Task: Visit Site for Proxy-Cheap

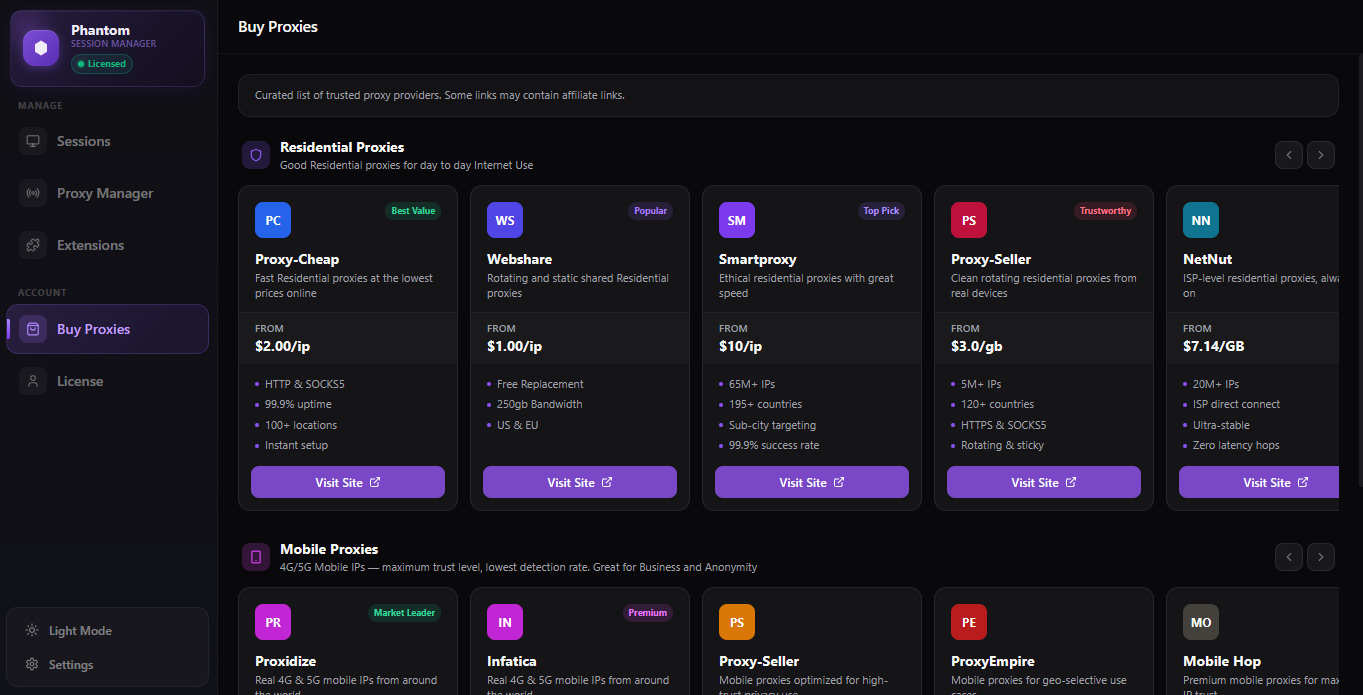Action: [348, 482]
